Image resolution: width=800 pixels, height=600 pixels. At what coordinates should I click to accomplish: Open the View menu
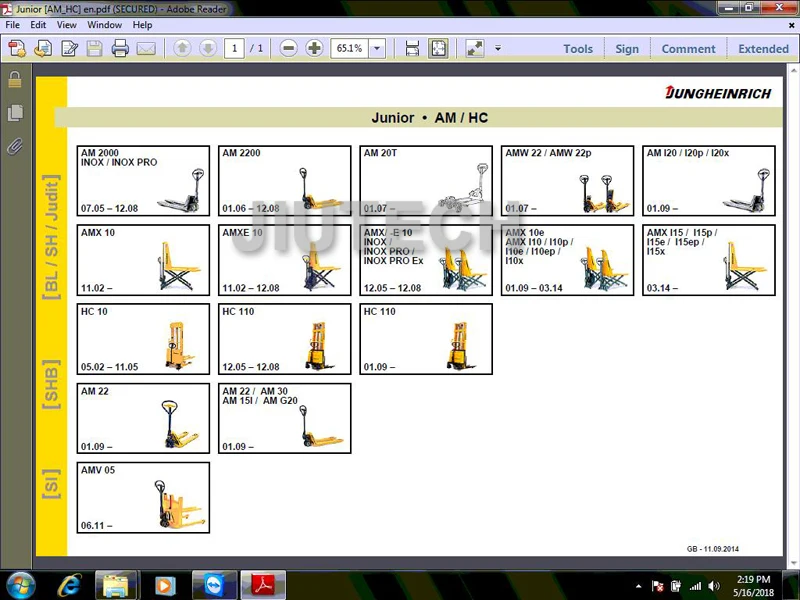tap(67, 24)
